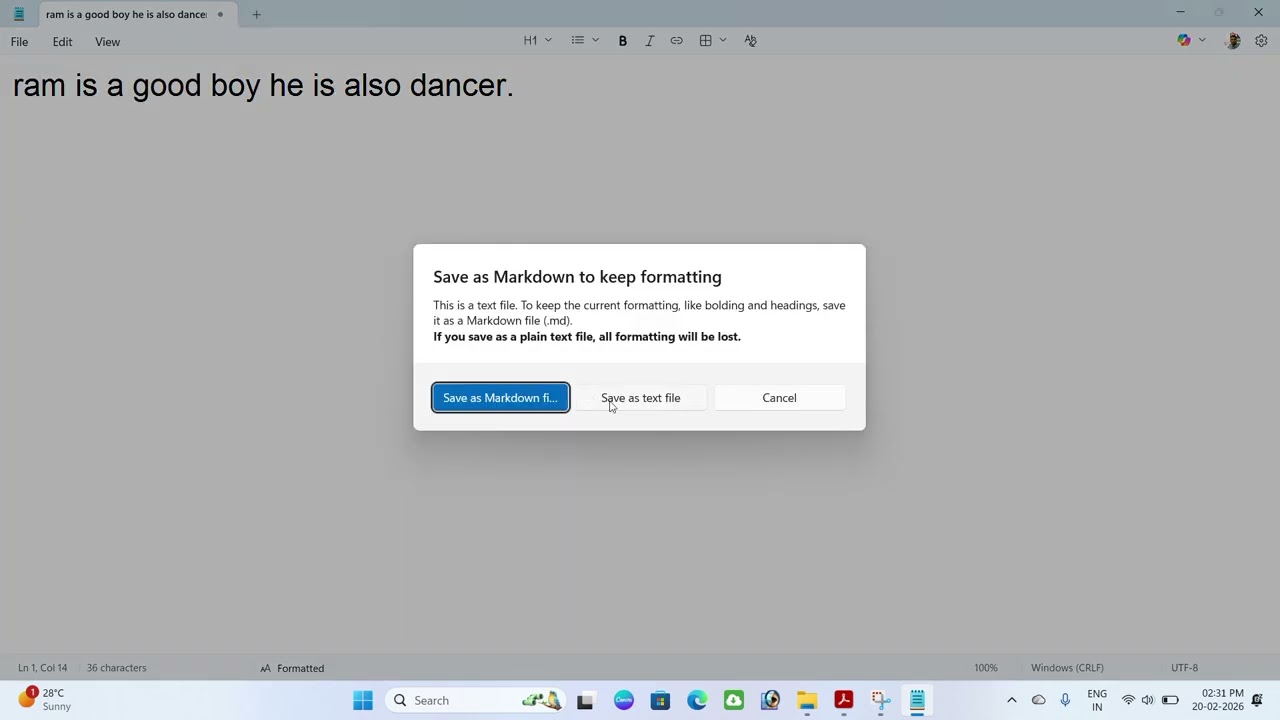Open the green download app in taskbar
This screenshot has height=720, width=1280.
point(734,700)
